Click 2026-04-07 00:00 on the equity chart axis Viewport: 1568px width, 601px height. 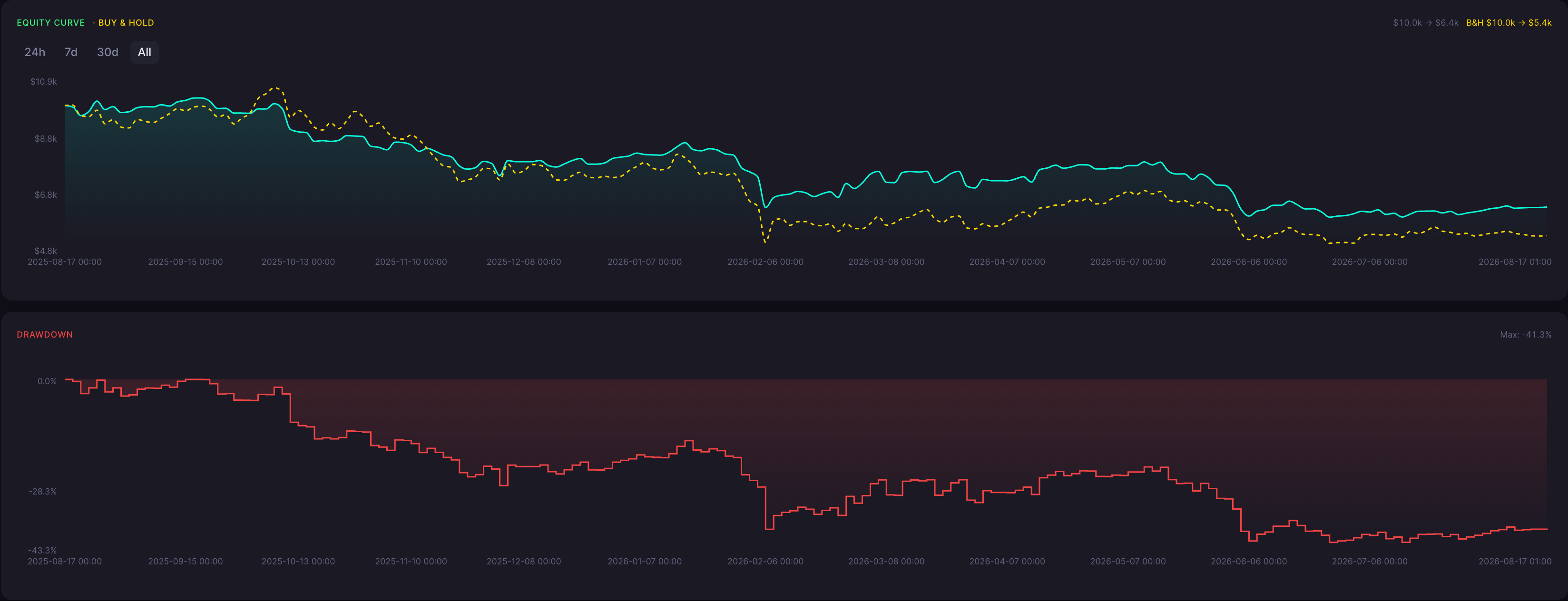1008,262
